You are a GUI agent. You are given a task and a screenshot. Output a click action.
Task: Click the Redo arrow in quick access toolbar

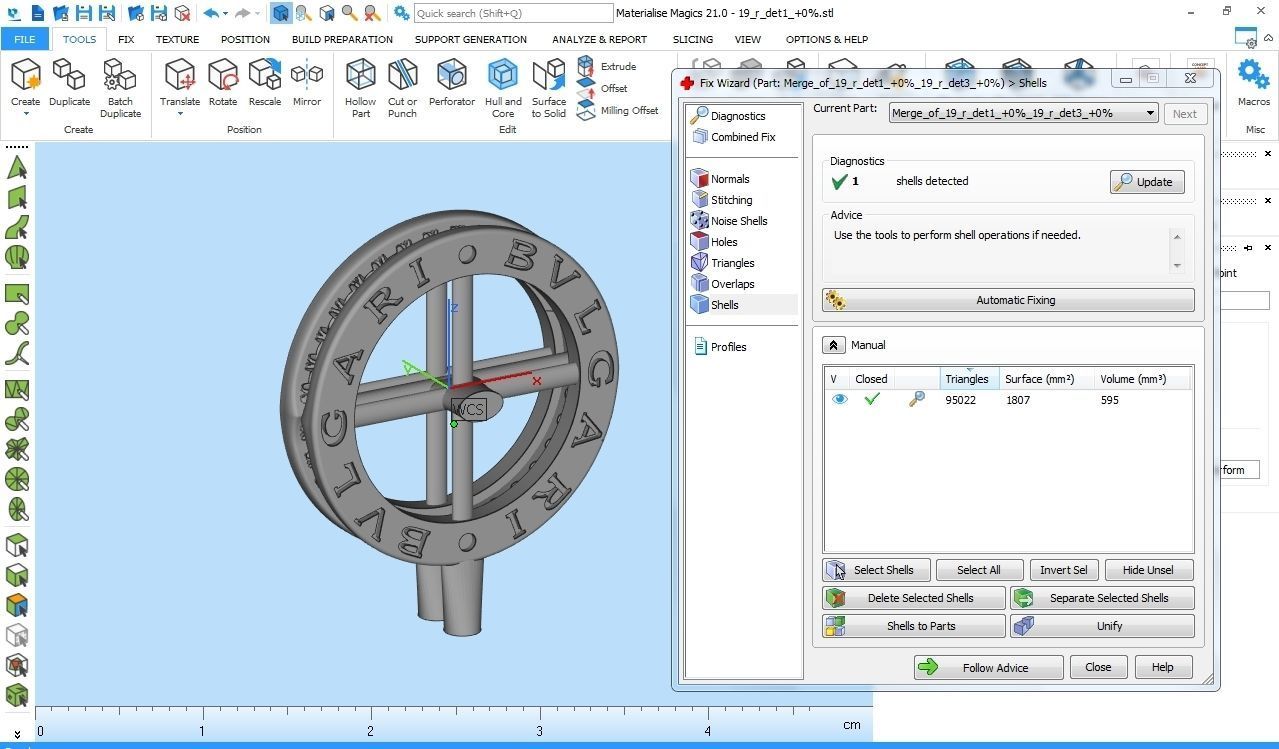(x=242, y=13)
